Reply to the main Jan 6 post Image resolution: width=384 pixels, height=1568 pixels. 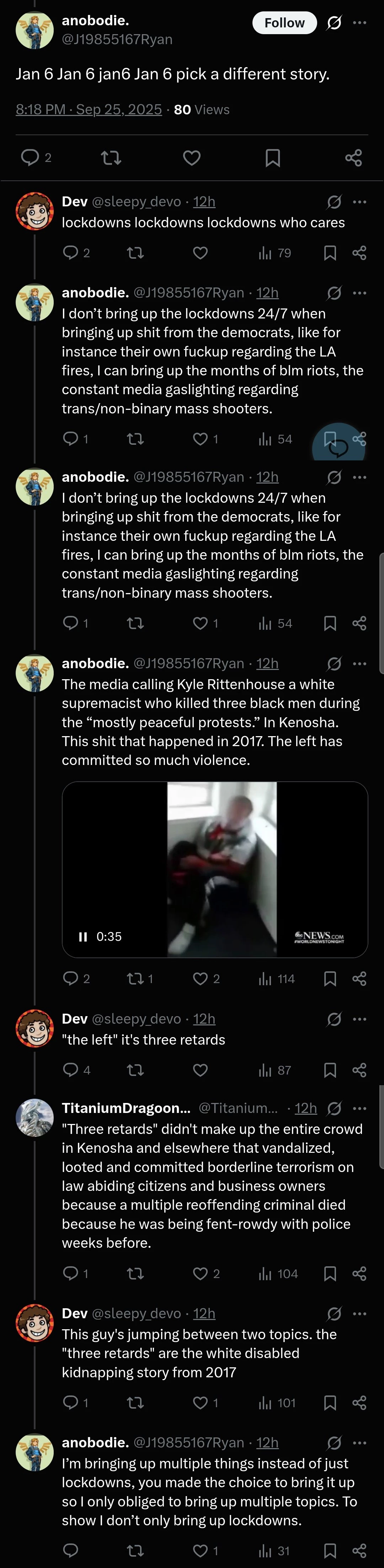pos(31,158)
